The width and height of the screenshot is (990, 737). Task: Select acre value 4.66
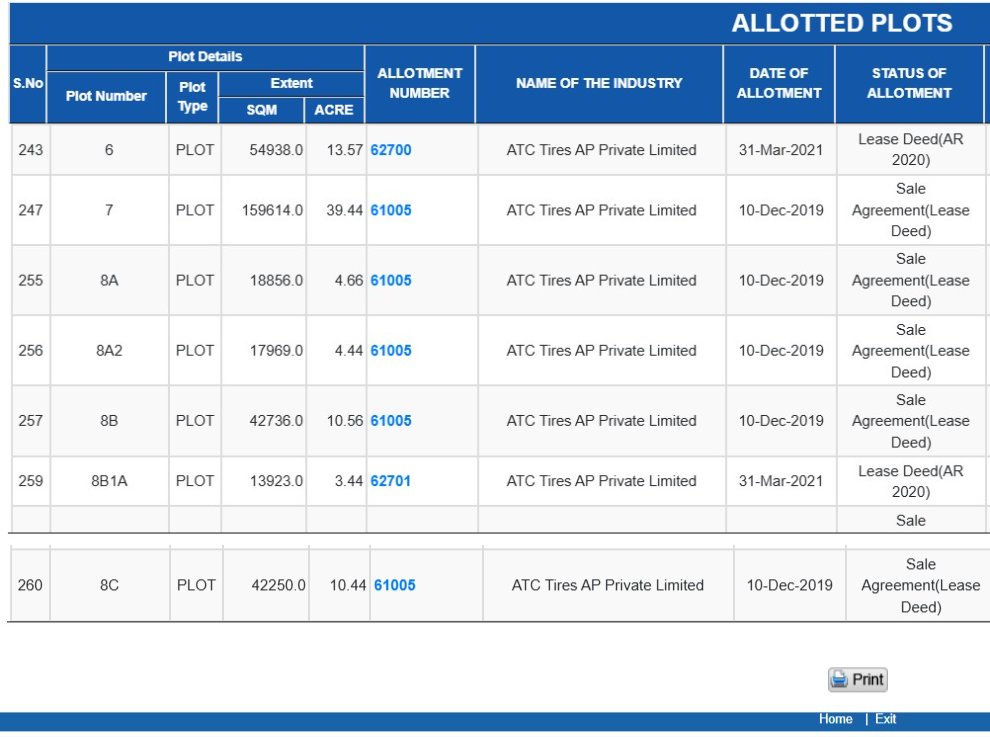coord(349,280)
